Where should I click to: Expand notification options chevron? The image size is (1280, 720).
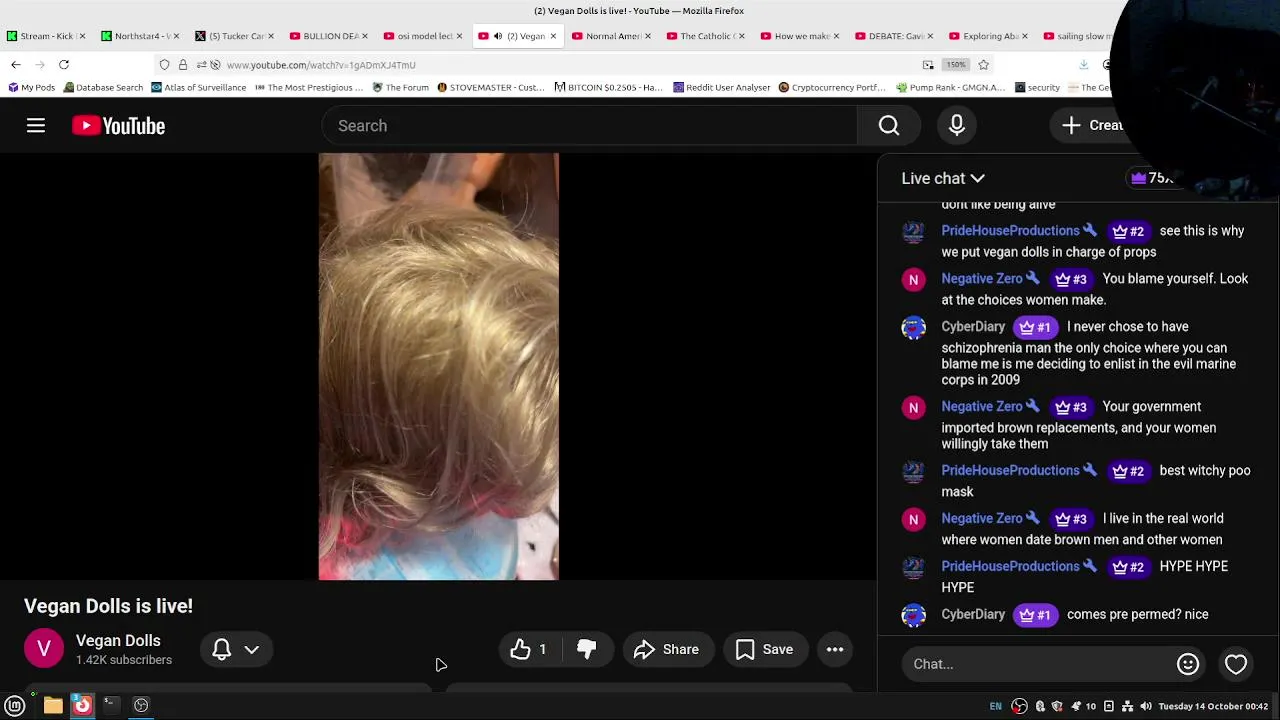pyautogui.click(x=252, y=649)
